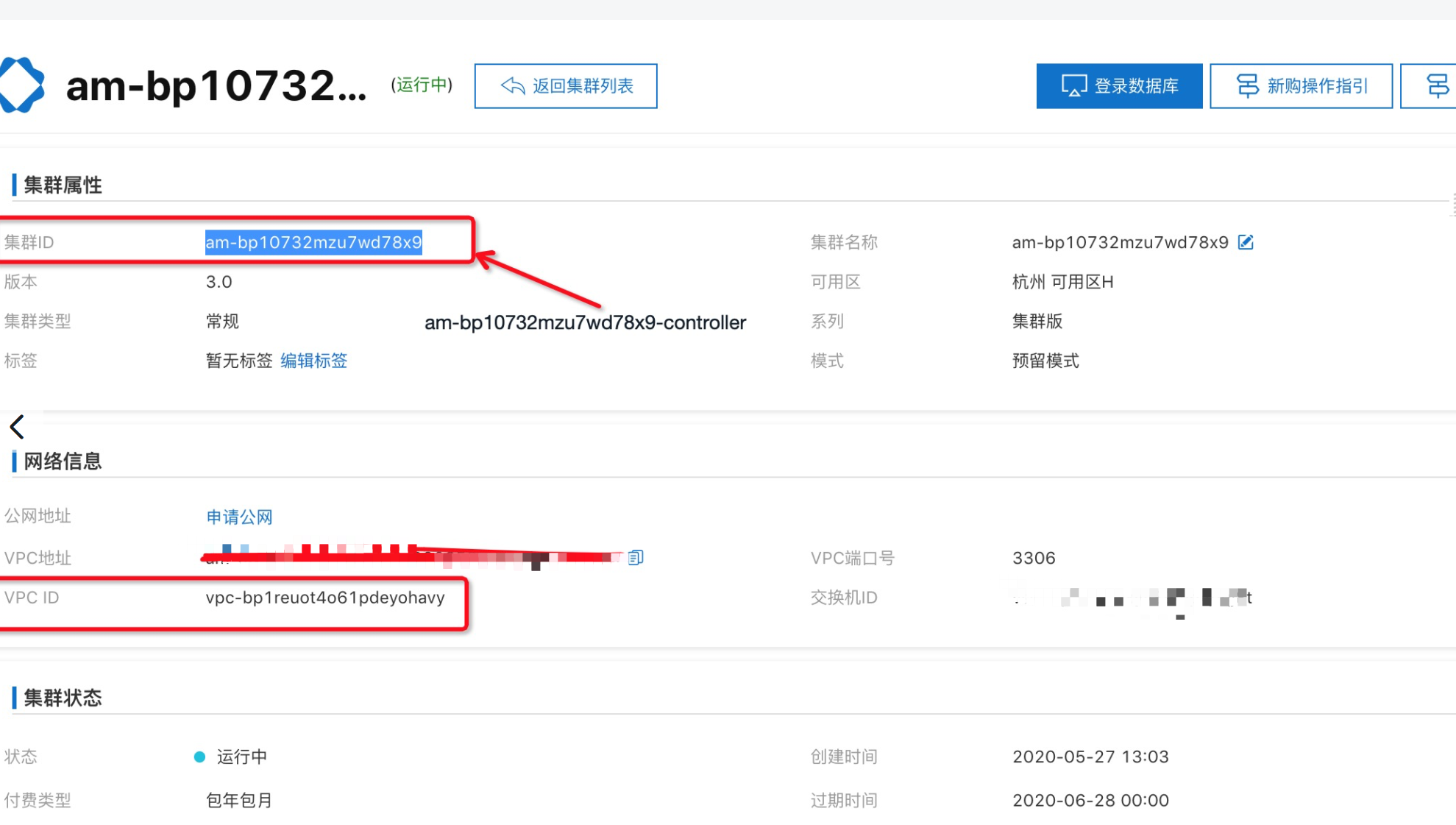
Task: Click 申请公网 link for public address
Action: (239, 517)
